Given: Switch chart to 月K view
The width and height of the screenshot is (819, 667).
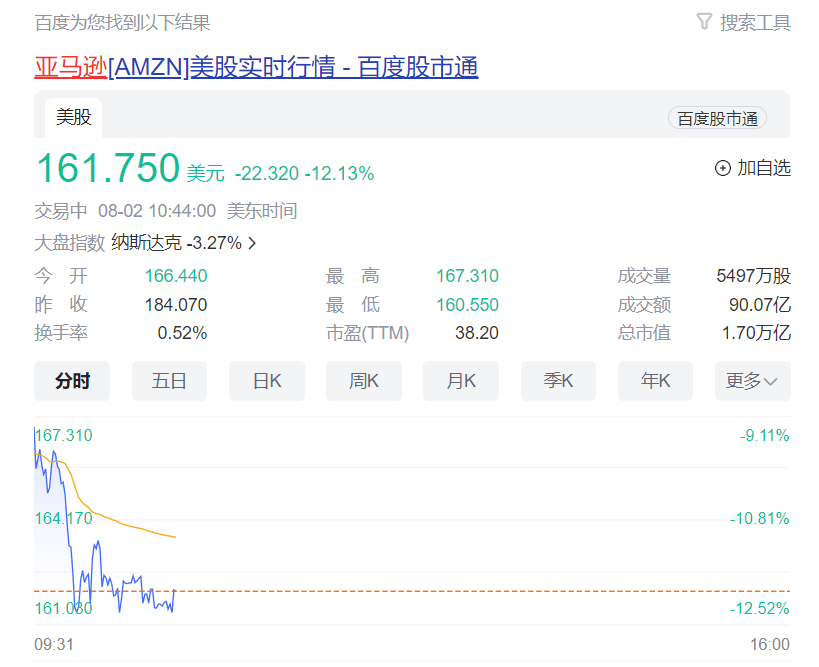Looking at the screenshot, I should click(461, 381).
